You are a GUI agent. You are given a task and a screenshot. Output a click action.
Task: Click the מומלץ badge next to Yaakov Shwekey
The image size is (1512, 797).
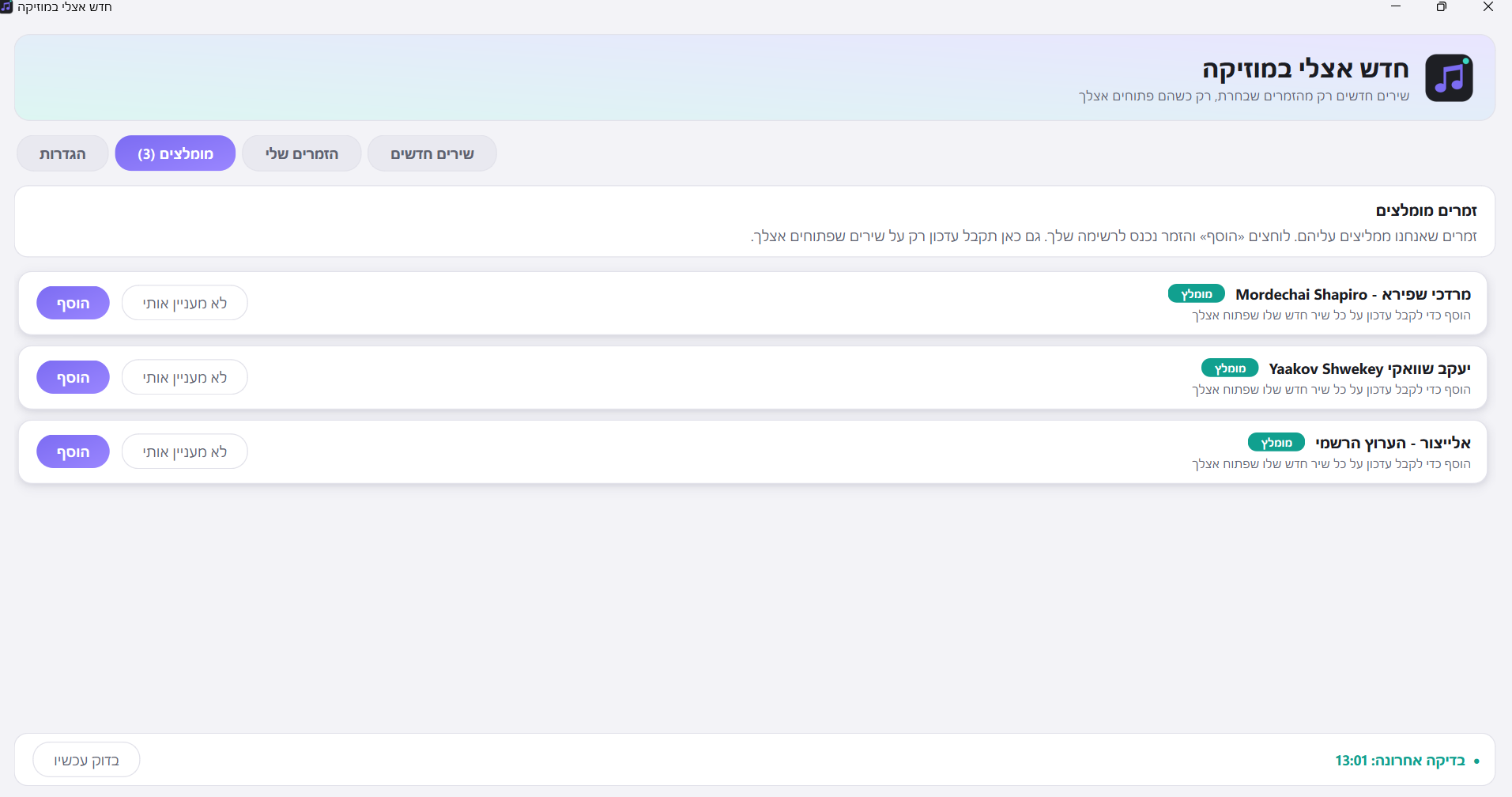1230,368
